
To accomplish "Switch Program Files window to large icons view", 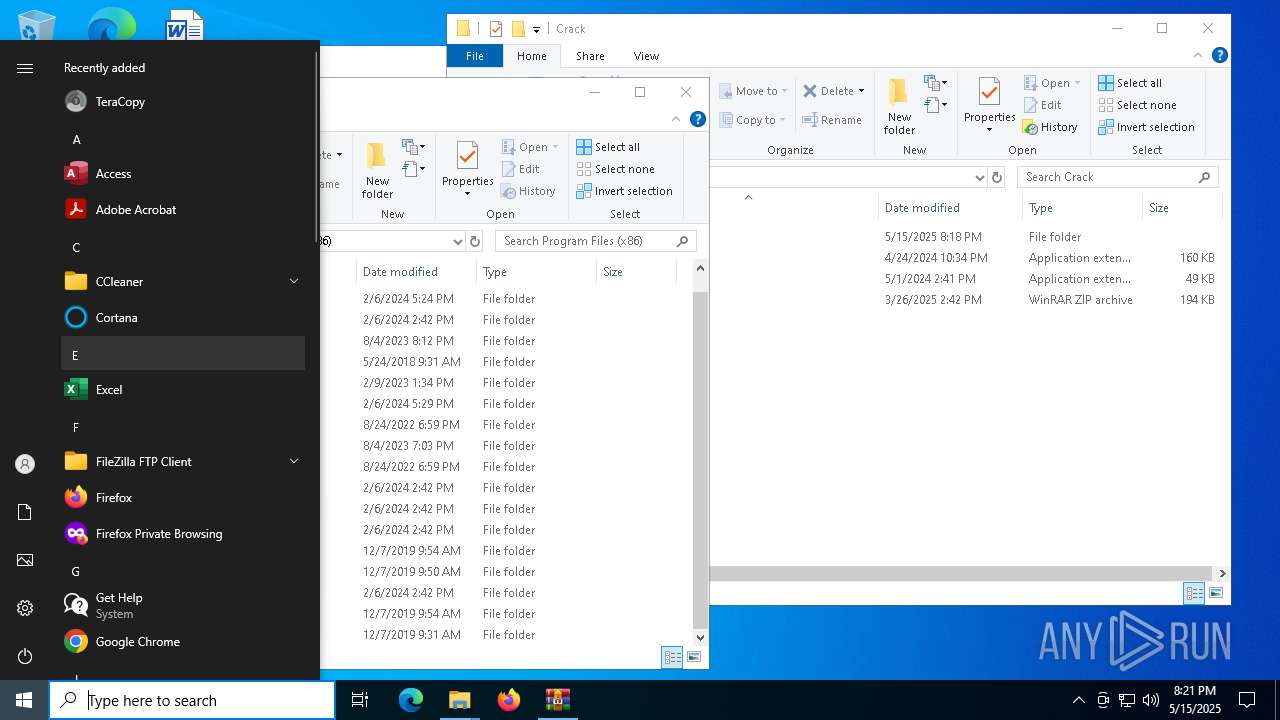I will (694, 657).
